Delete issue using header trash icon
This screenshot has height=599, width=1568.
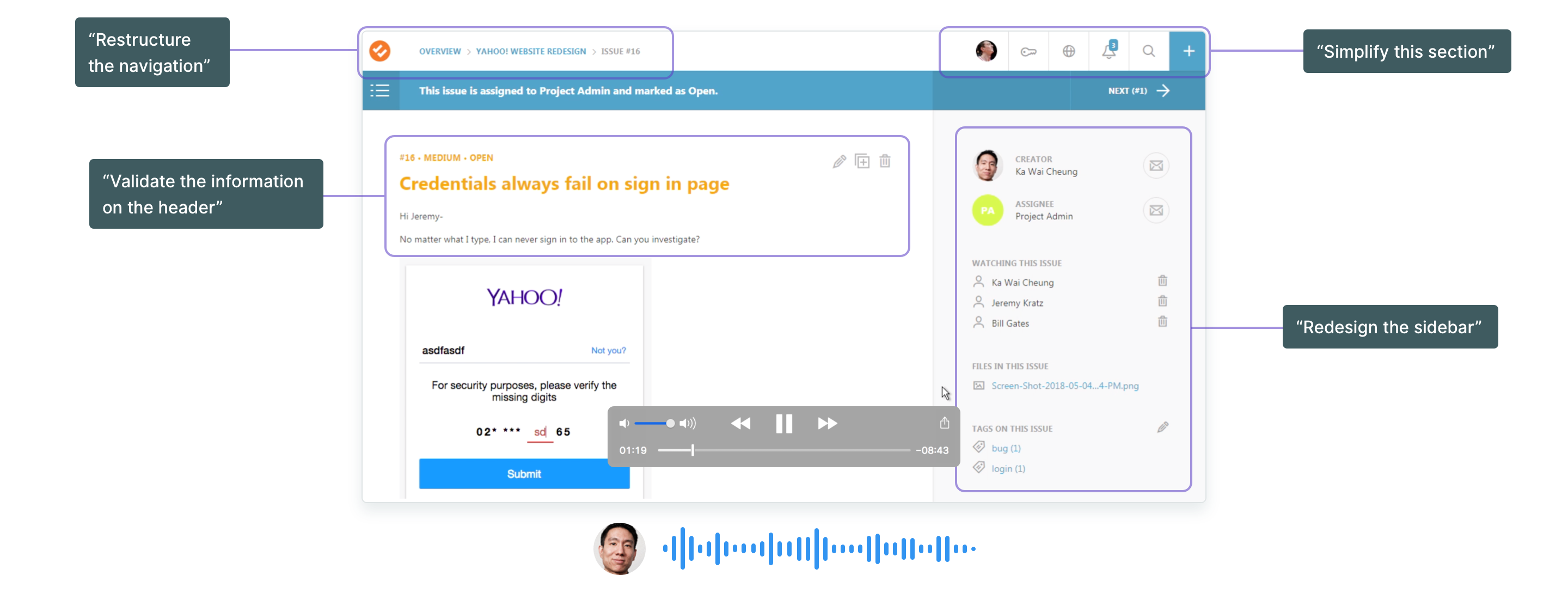(x=884, y=161)
